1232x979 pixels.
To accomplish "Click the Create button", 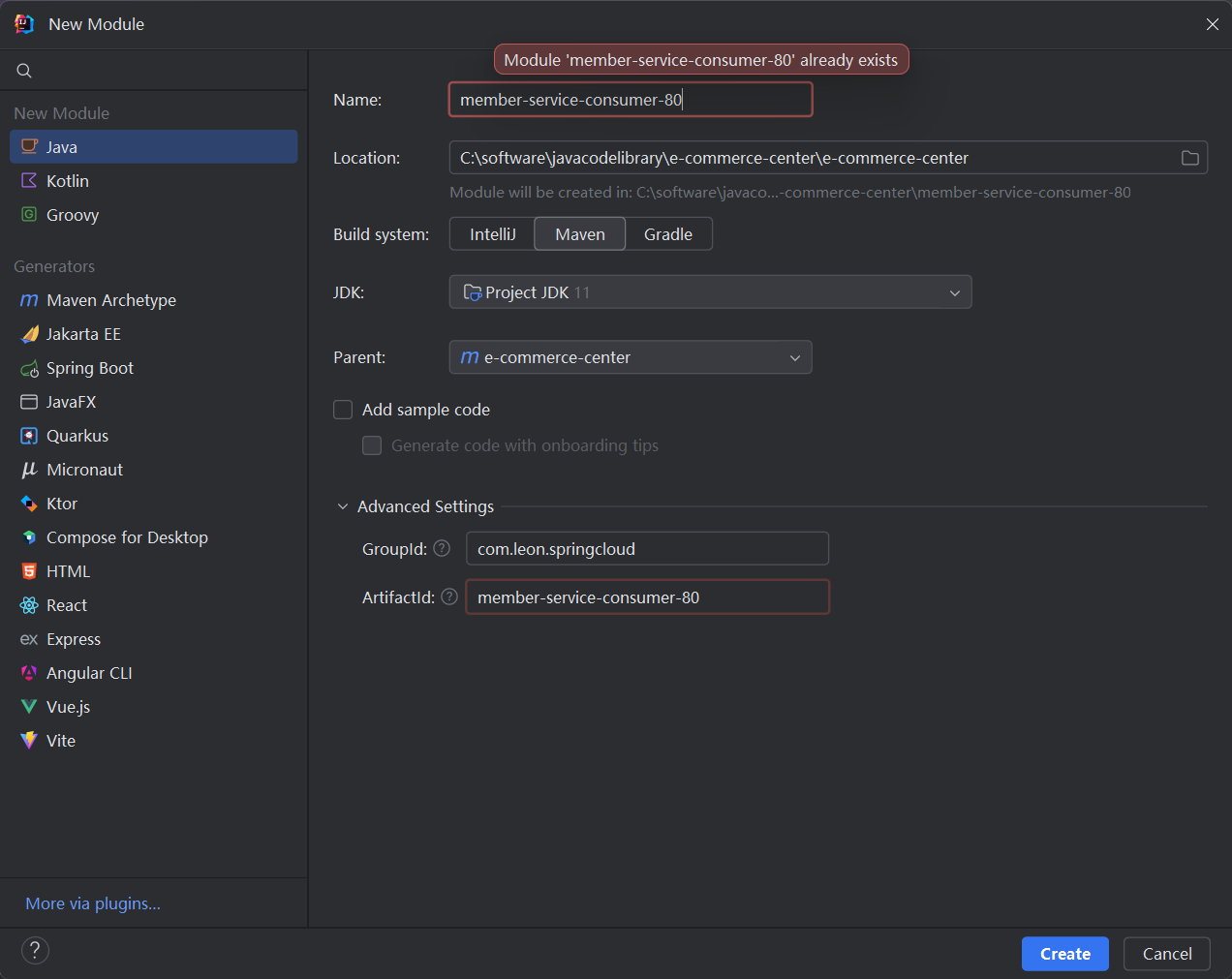I will click(1064, 954).
